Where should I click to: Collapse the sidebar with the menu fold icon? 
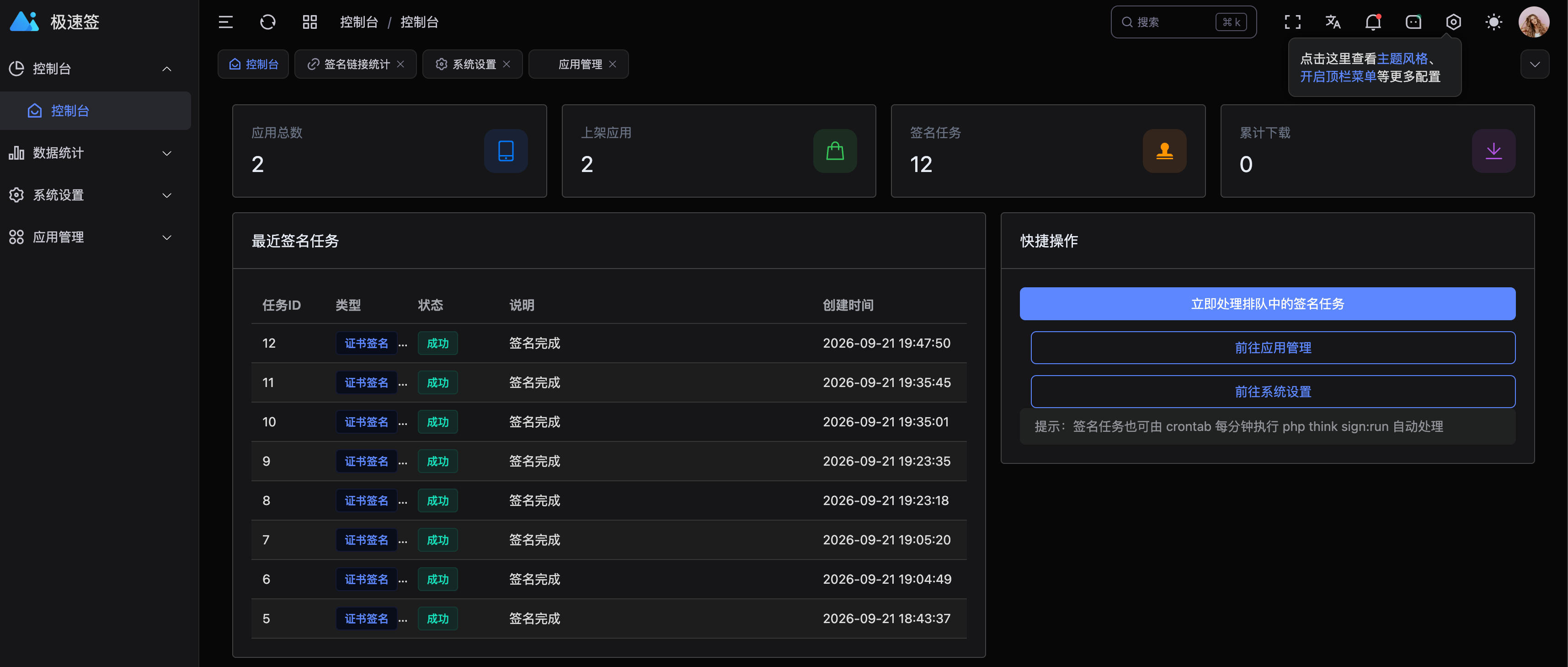[226, 22]
